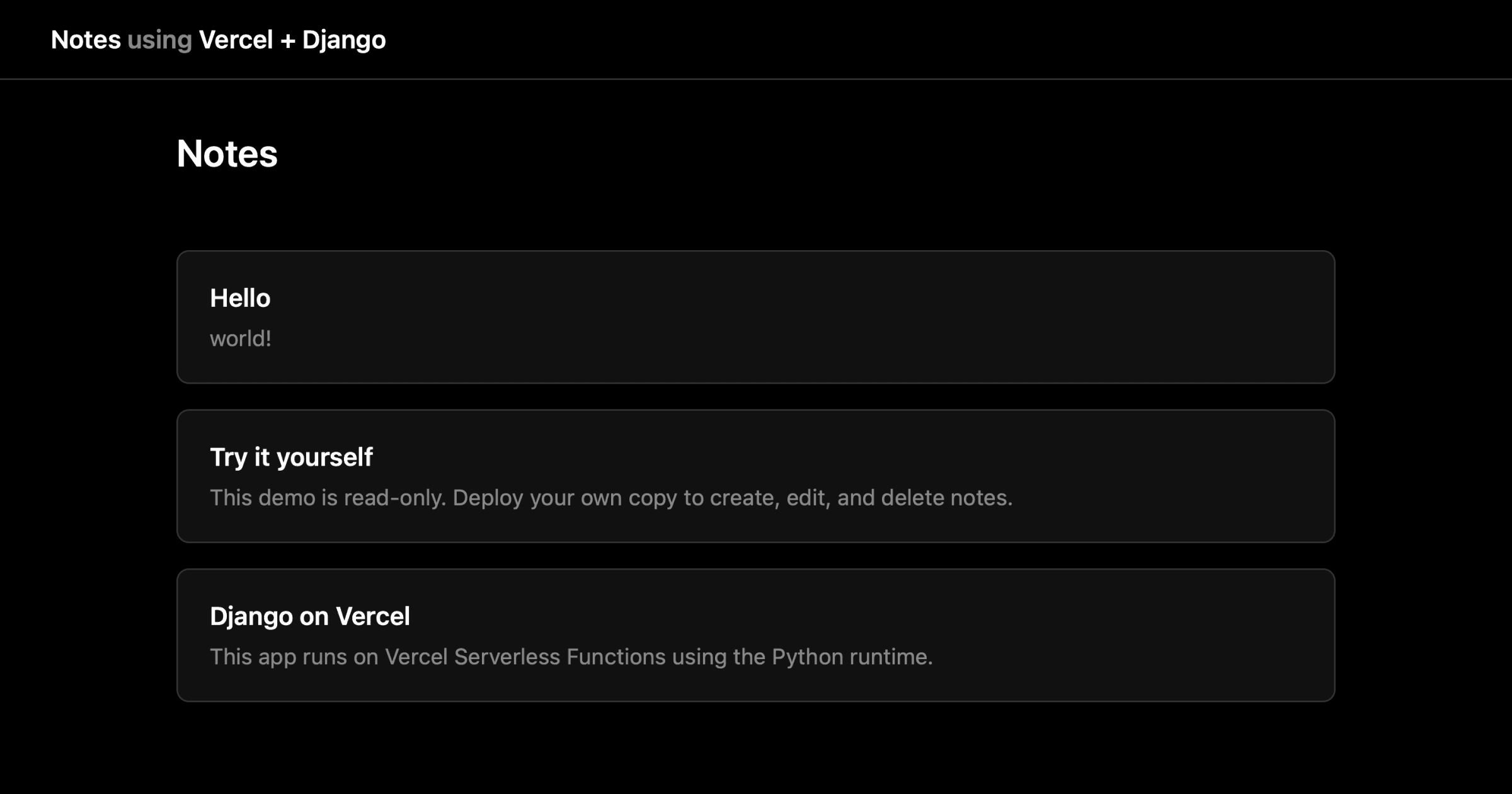This screenshot has width=1512, height=794.
Task: Click the word Django in the header
Action: (x=345, y=39)
